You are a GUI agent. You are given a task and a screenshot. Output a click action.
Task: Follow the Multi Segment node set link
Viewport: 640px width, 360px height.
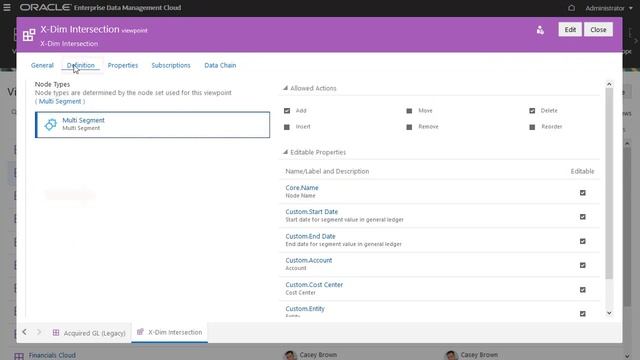(x=60, y=101)
